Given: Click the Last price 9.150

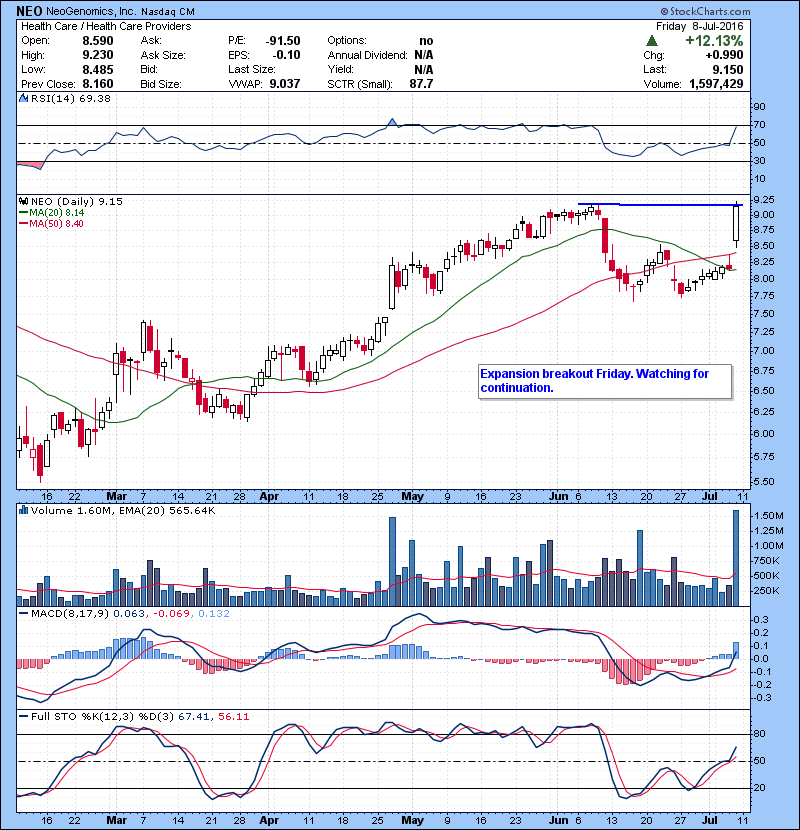Looking at the screenshot, I should tap(727, 69).
